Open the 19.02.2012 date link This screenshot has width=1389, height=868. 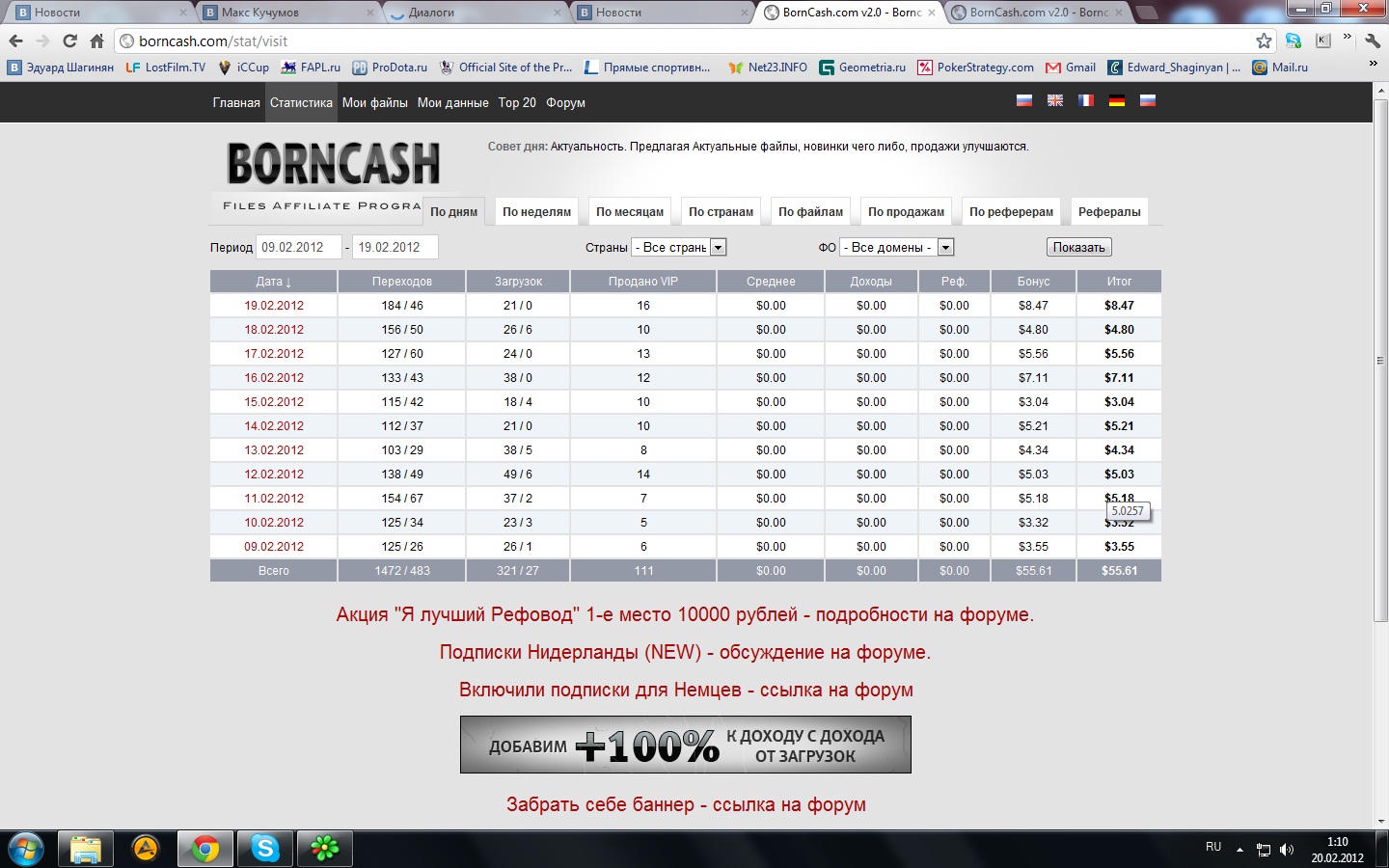(x=274, y=306)
